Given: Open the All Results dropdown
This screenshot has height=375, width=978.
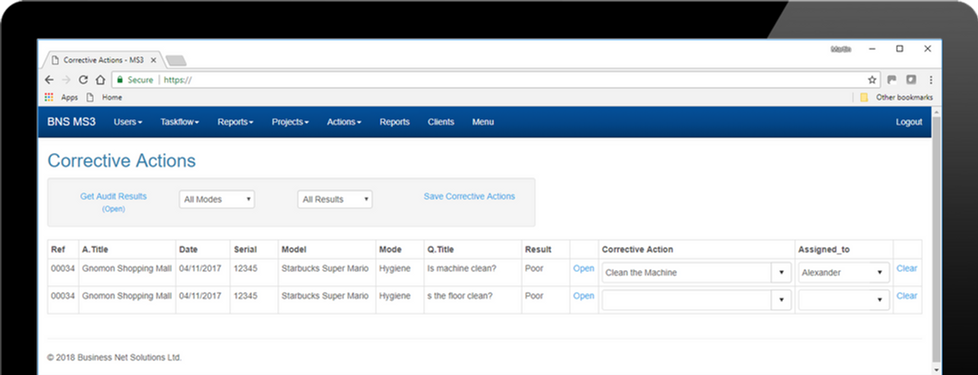Looking at the screenshot, I should click(335, 200).
